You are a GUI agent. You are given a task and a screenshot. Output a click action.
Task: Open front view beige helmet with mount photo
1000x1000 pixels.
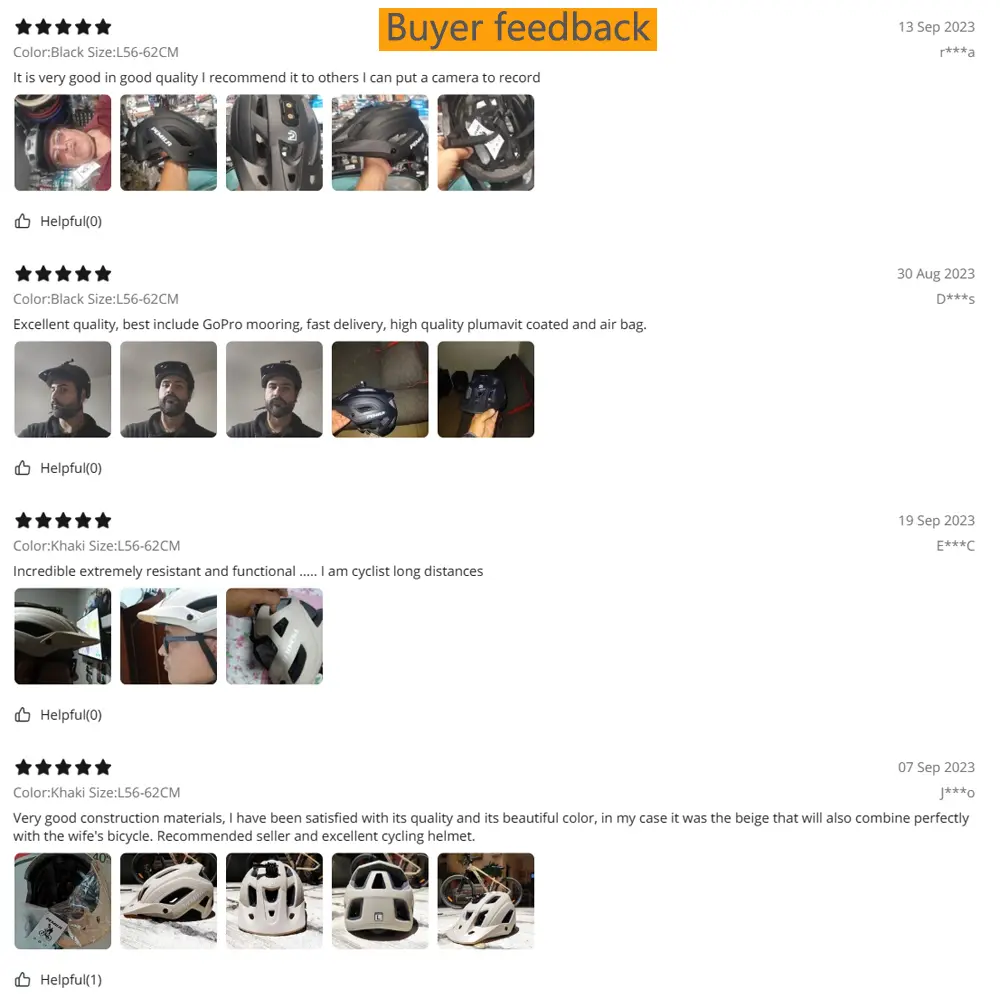coord(274,901)
